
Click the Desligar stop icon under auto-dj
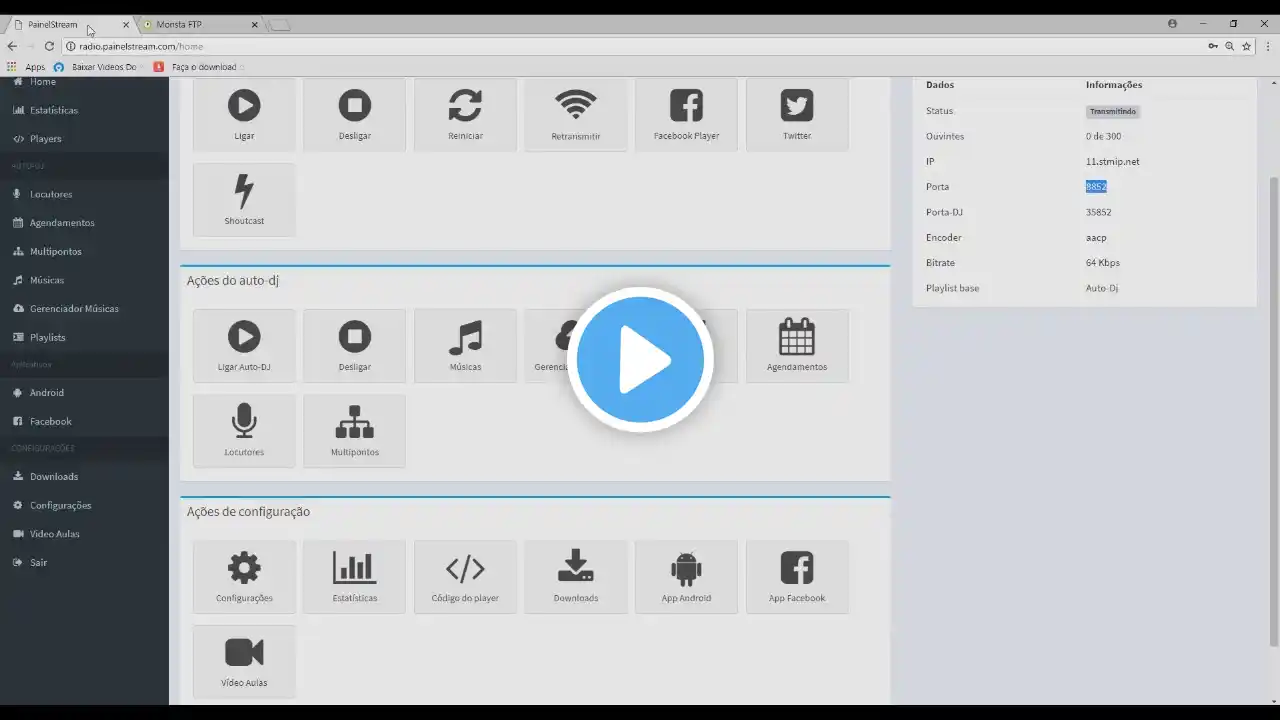coord(355,336)
